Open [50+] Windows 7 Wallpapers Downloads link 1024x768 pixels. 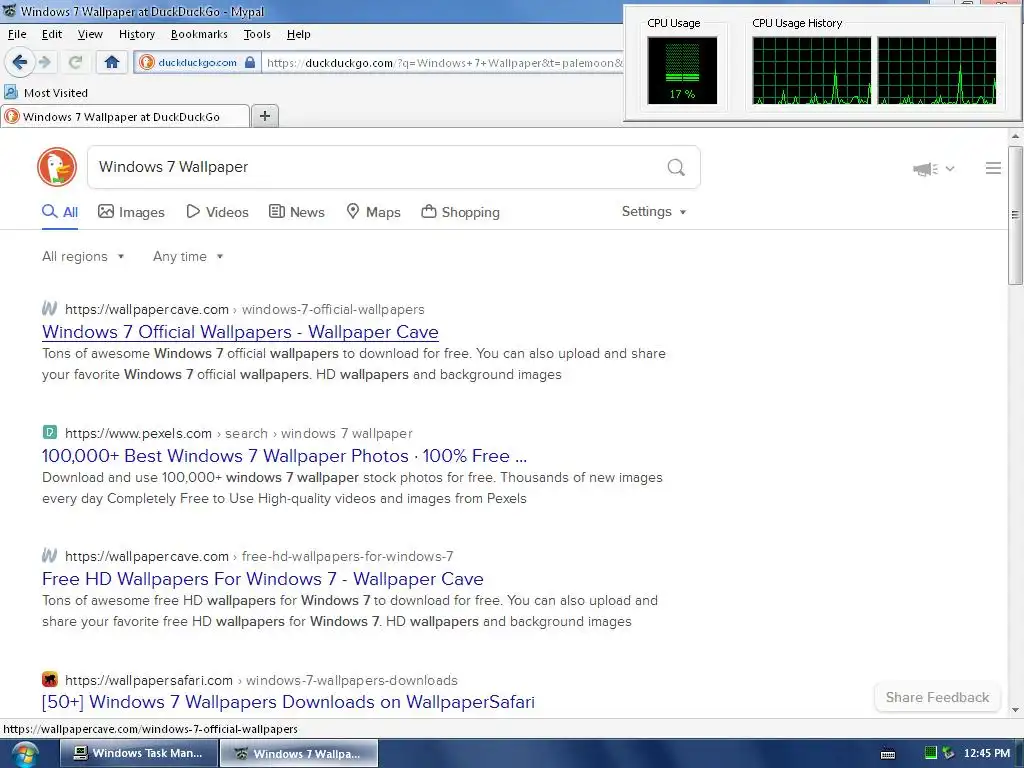288,702
